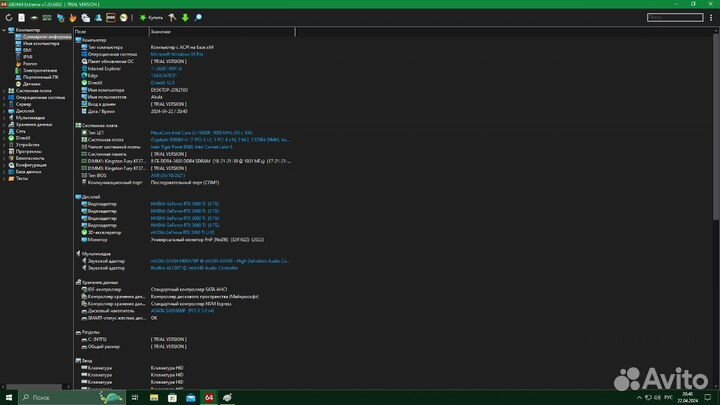Click the magnifier search icon in toolbar
This screenshot has height=405, width=720.
pyautogui.click(x=198, y=17)
